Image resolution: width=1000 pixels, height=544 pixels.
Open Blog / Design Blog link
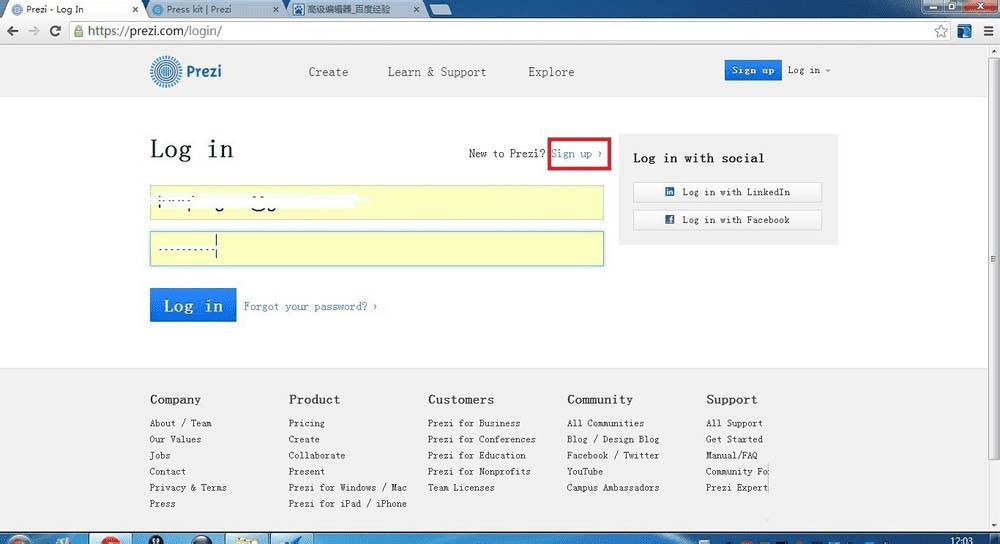613,439
